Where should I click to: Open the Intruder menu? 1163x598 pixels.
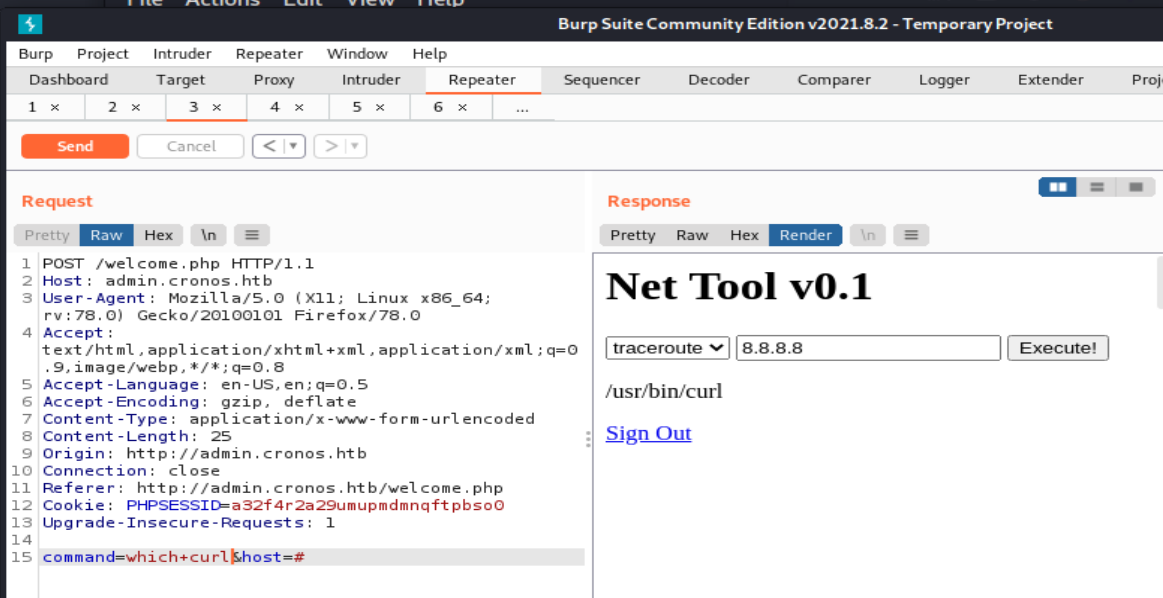click(182, 54)
